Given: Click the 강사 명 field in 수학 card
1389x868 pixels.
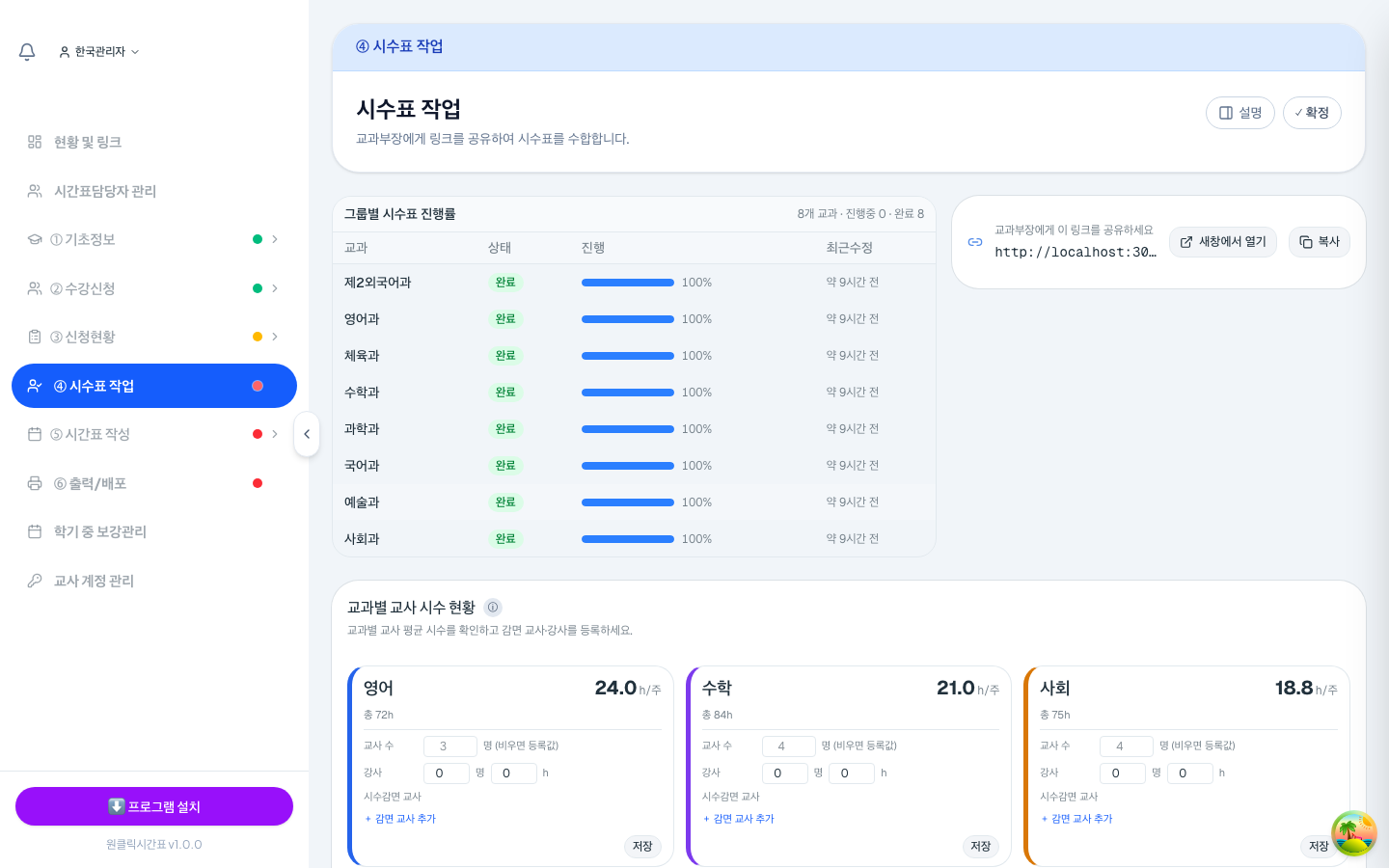Looking at the screenshot, I should point(785,773).
